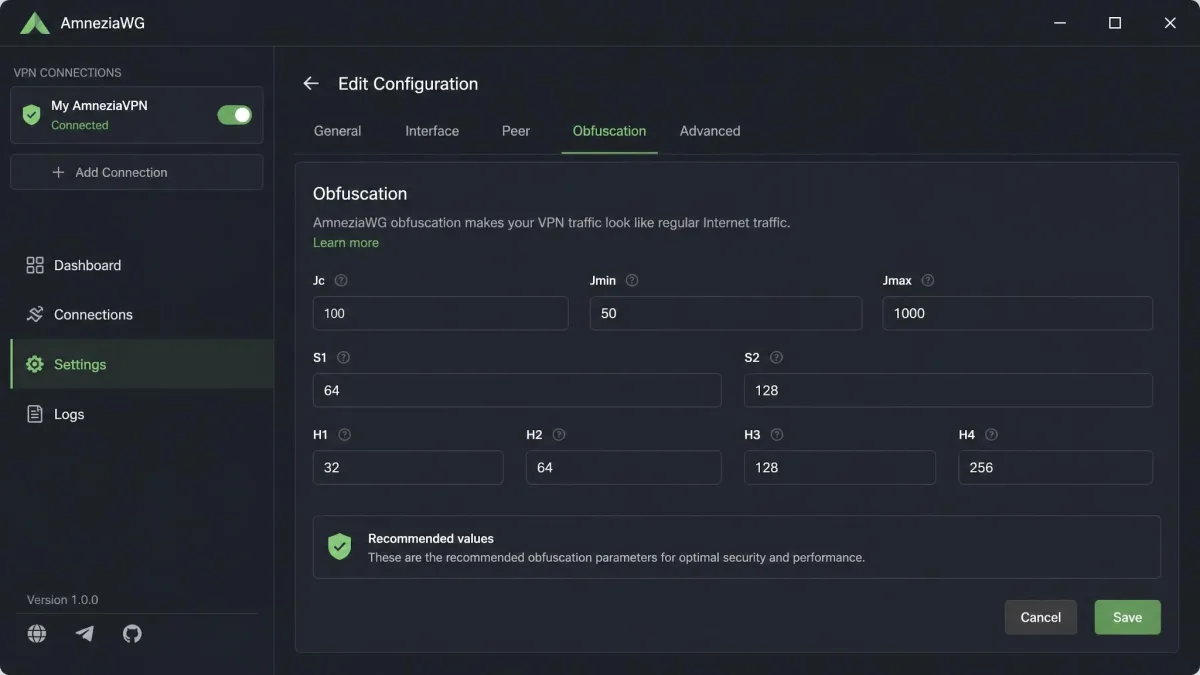Viewport: 1200px width, 675px height.
Task: Click the Dashboard grid icon
Action: pyautogui.click(x=35, y=265)
